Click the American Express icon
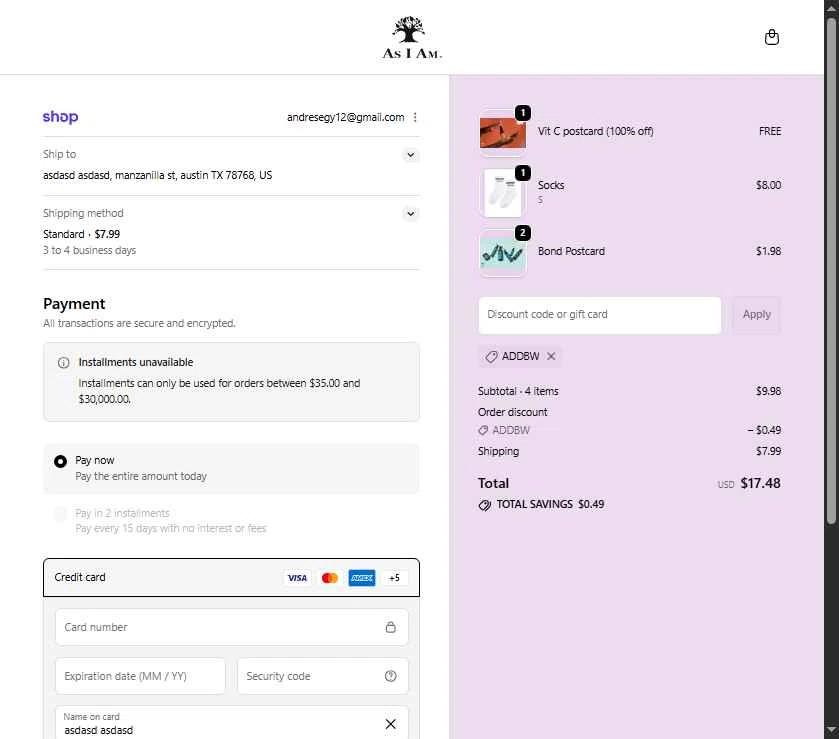The image size is (839, 739). [x=362, y=578]
